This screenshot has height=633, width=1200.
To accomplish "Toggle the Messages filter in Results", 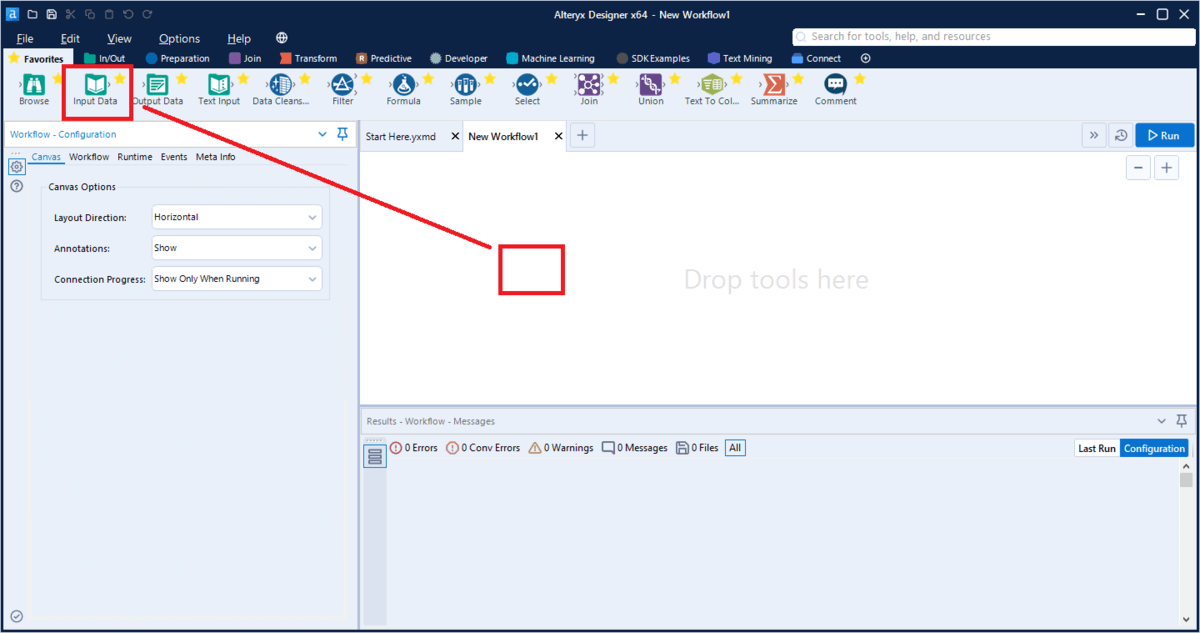I will tap(634, 448).
